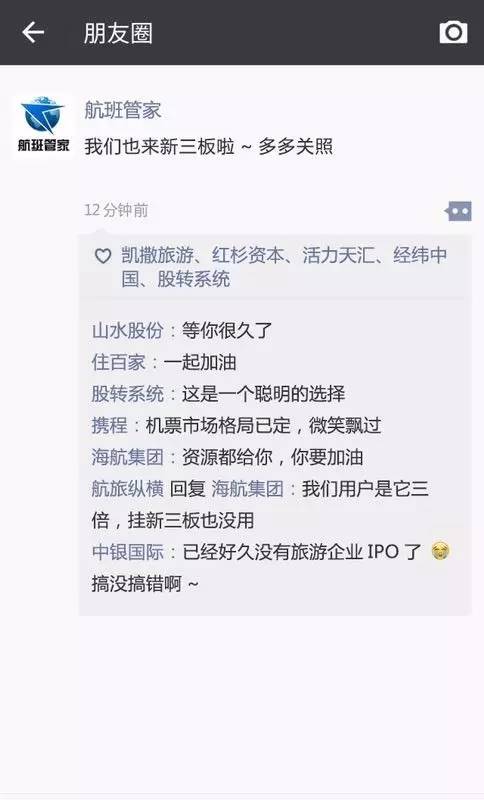This screenshot has height=800, width=484.
Task: Tap the 朋友圈 title in header
Action: [x=118, y=33]
